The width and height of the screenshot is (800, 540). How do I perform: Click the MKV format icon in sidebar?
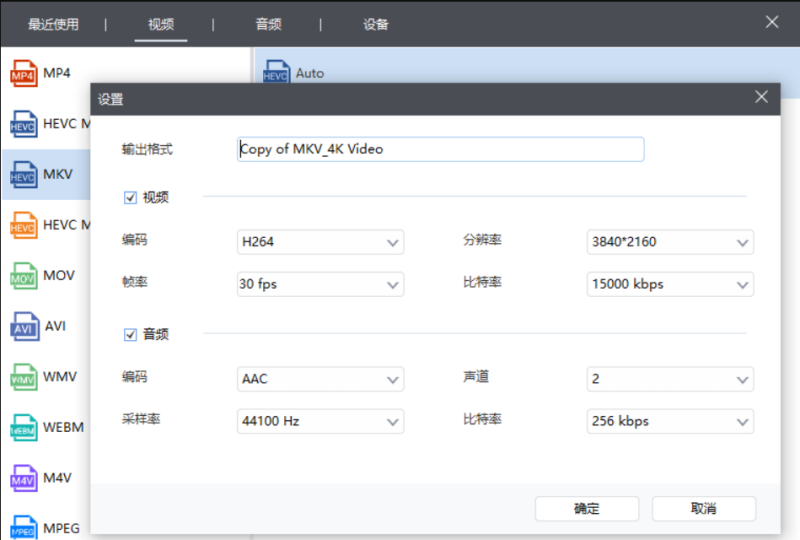23,175
